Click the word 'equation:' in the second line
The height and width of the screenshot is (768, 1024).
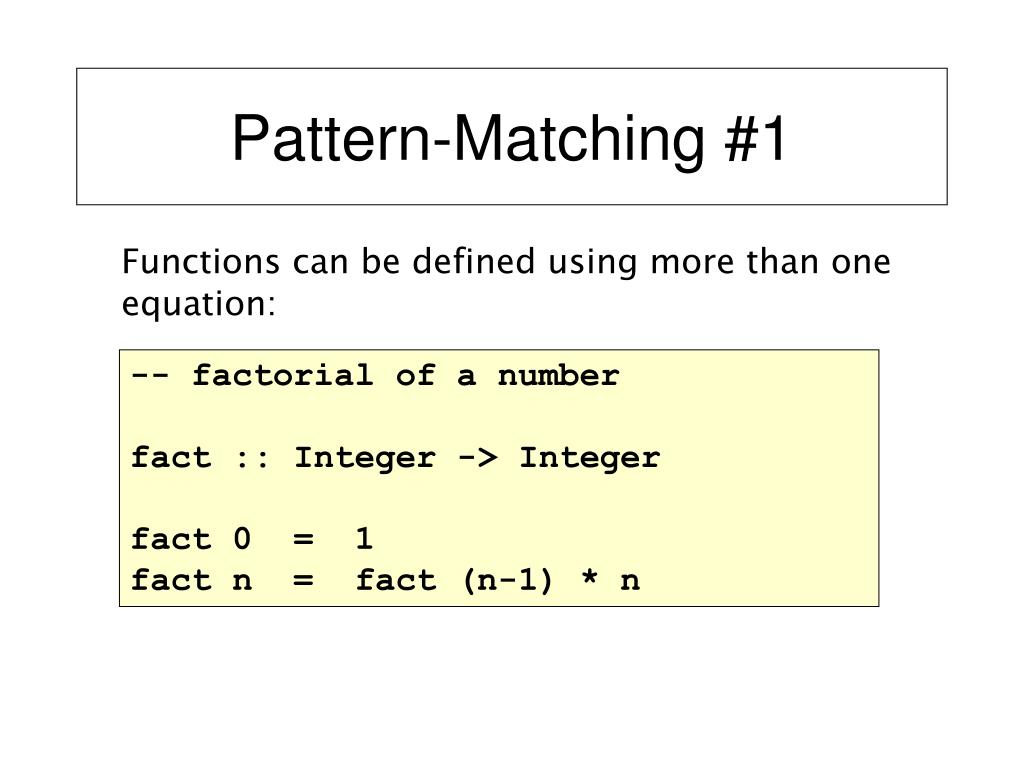(x=199, y=304)
